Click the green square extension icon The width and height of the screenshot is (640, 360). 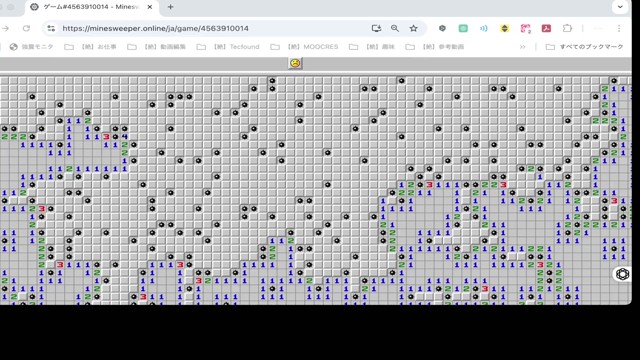[x=463, y=28]
